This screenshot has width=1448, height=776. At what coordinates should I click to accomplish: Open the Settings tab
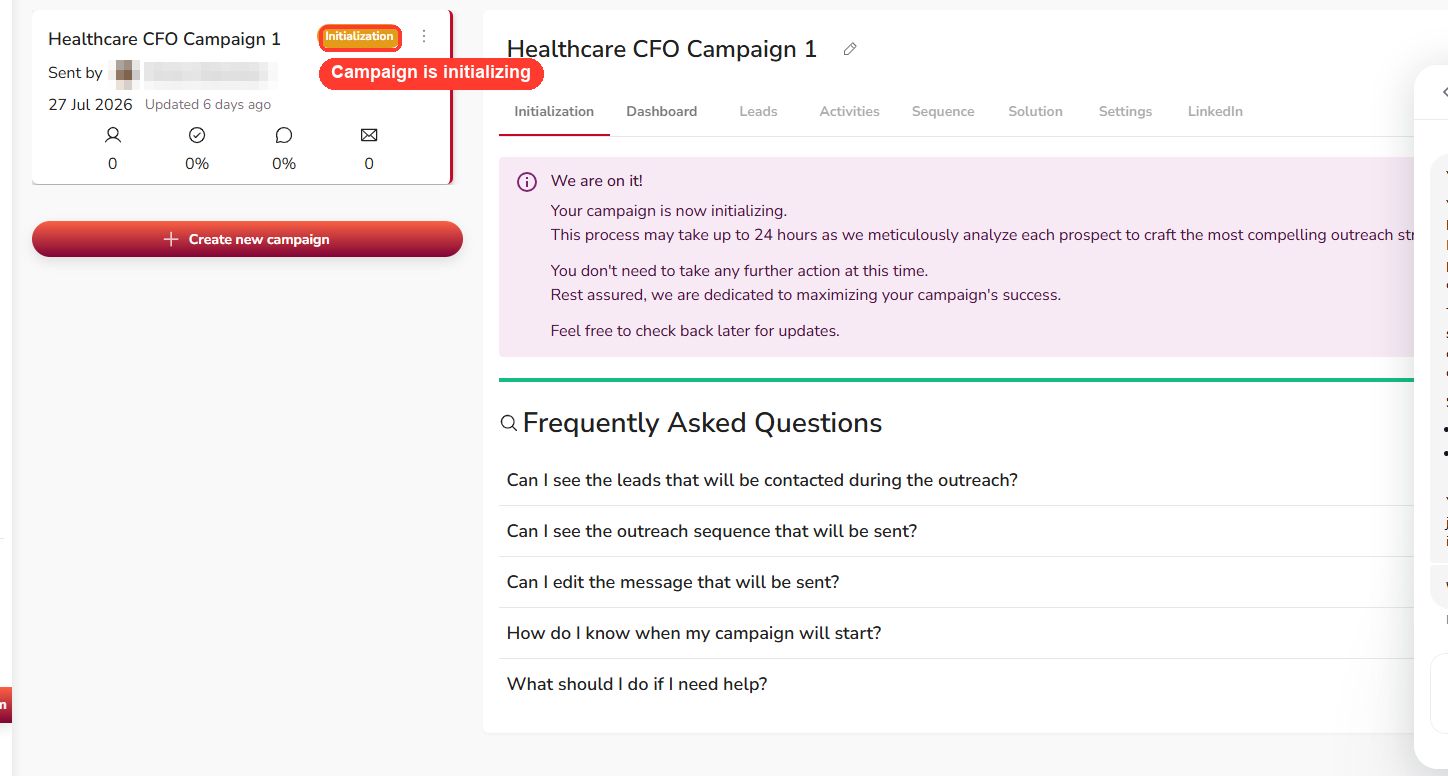coord(1125,111)
